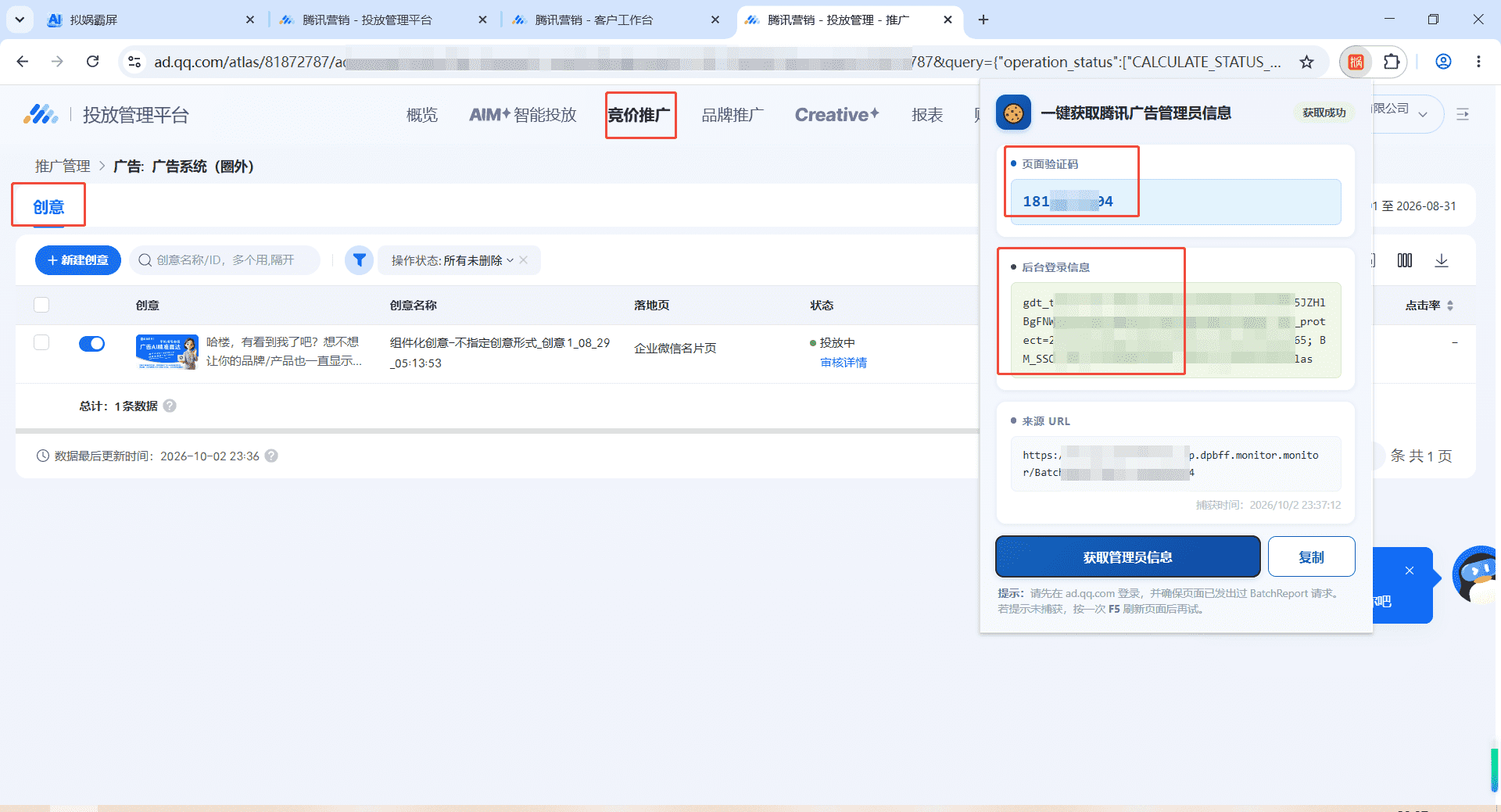Click the creative ad thumbnail image
The height and width of the screenshot is (812, 1501).
point(167,352)
